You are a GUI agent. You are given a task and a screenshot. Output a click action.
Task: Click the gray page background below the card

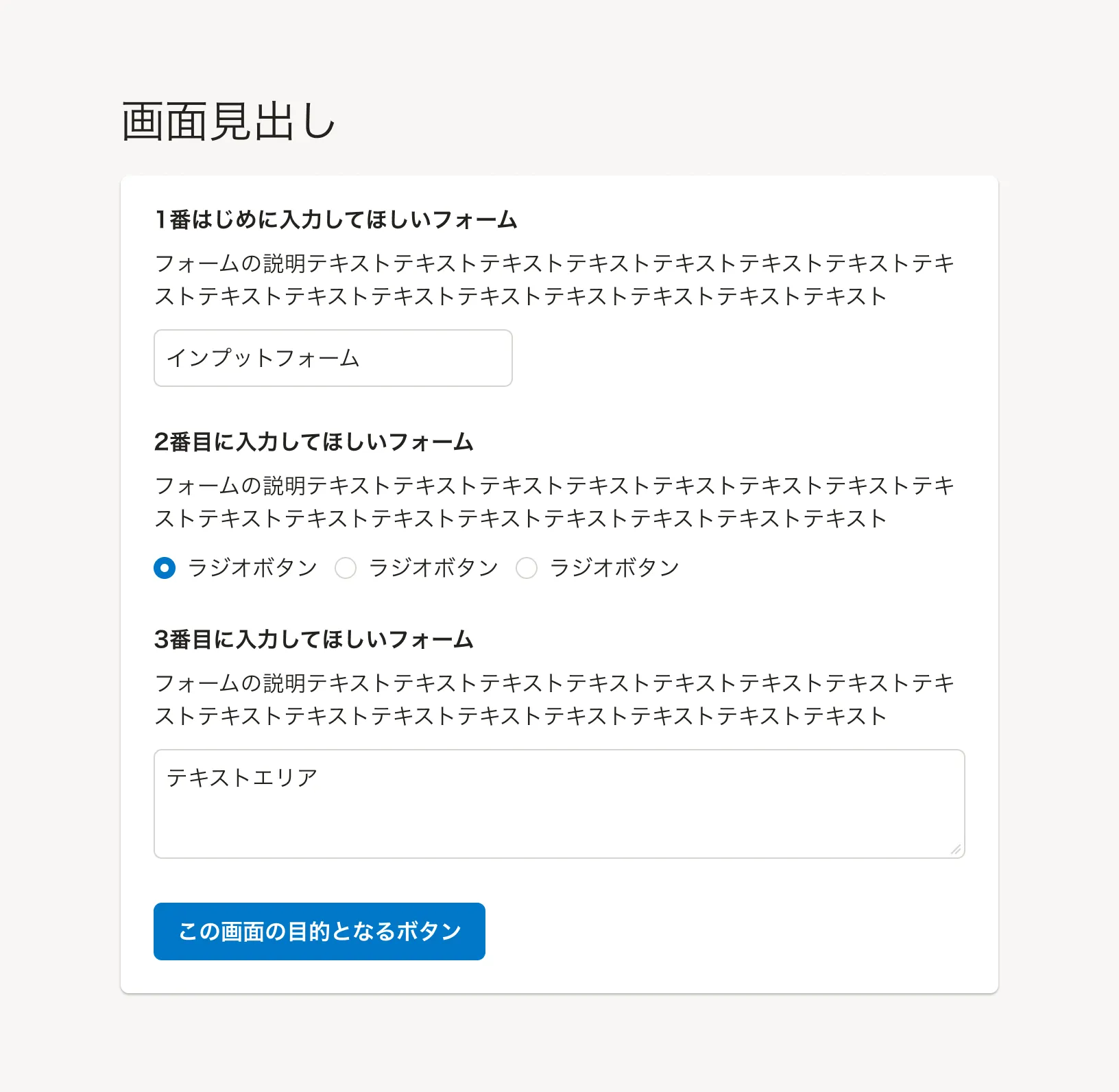[559, 1044]
